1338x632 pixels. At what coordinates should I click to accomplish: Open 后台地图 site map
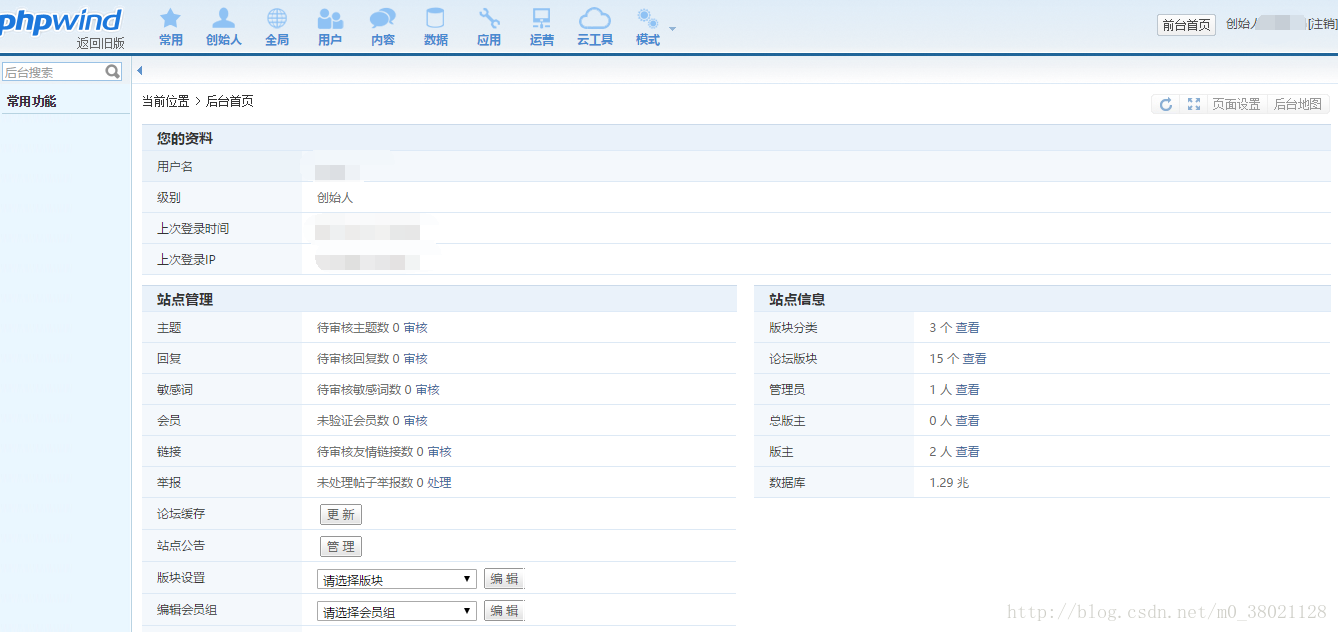(x=1298, y=104)
